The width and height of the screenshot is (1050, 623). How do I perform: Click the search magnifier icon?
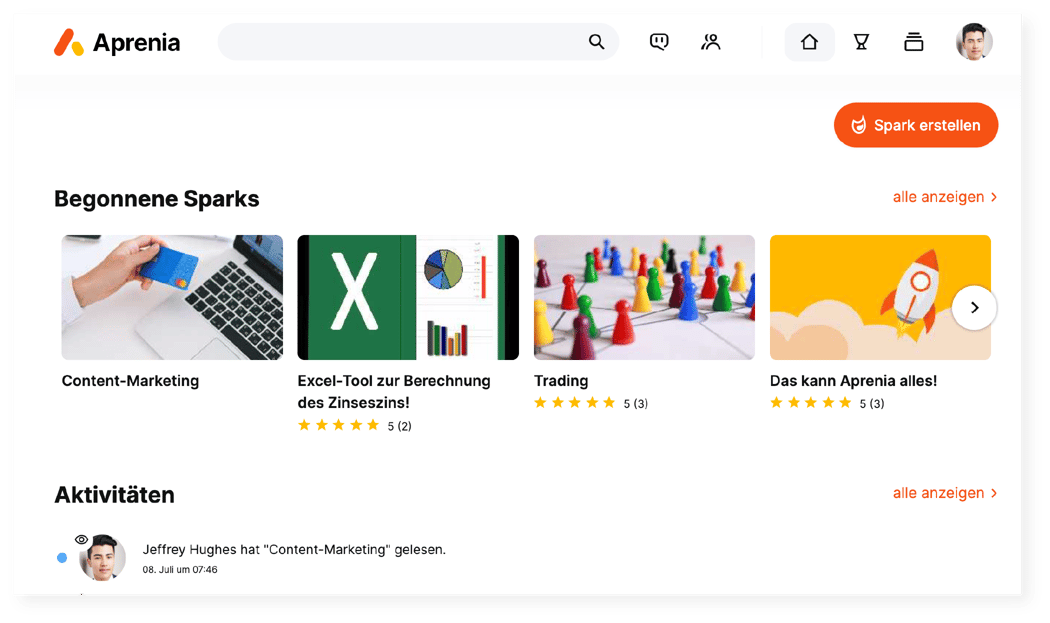click(596, 42)
